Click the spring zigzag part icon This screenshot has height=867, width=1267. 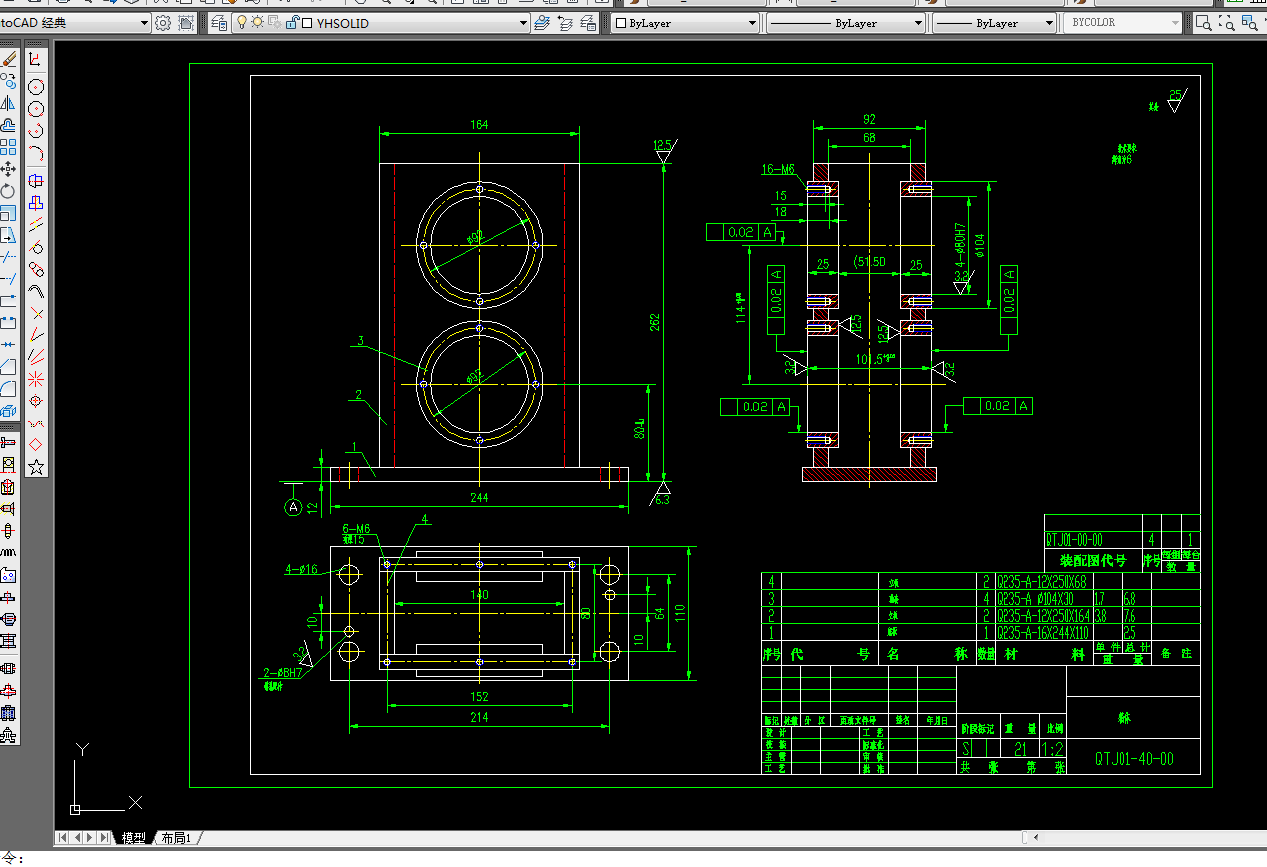(8, 553)
